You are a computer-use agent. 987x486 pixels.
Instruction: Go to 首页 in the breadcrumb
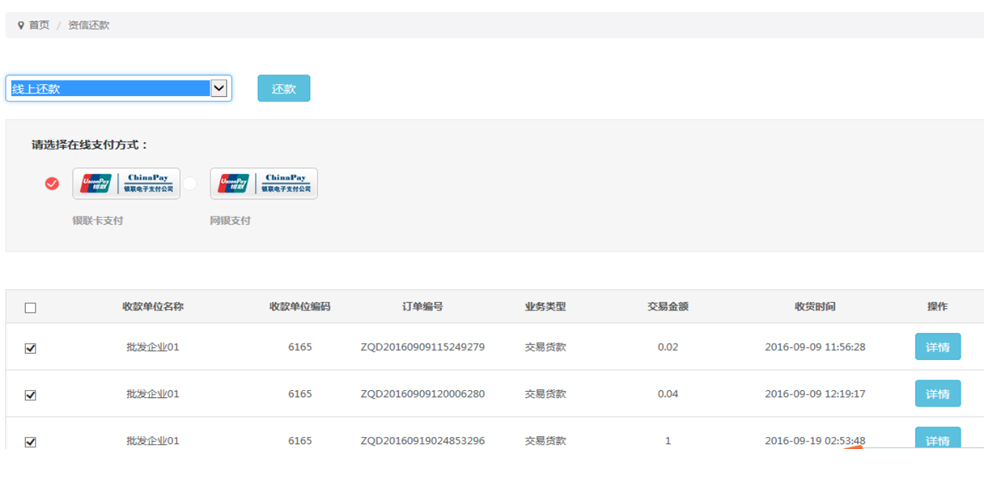pos(39,25)
